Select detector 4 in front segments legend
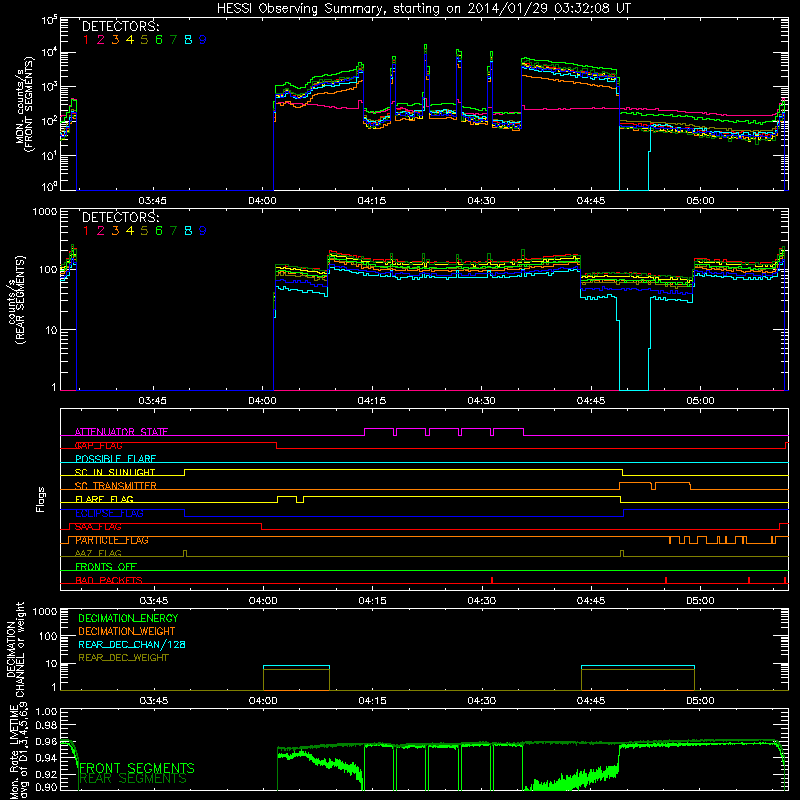800x800 pixels. 130,40
